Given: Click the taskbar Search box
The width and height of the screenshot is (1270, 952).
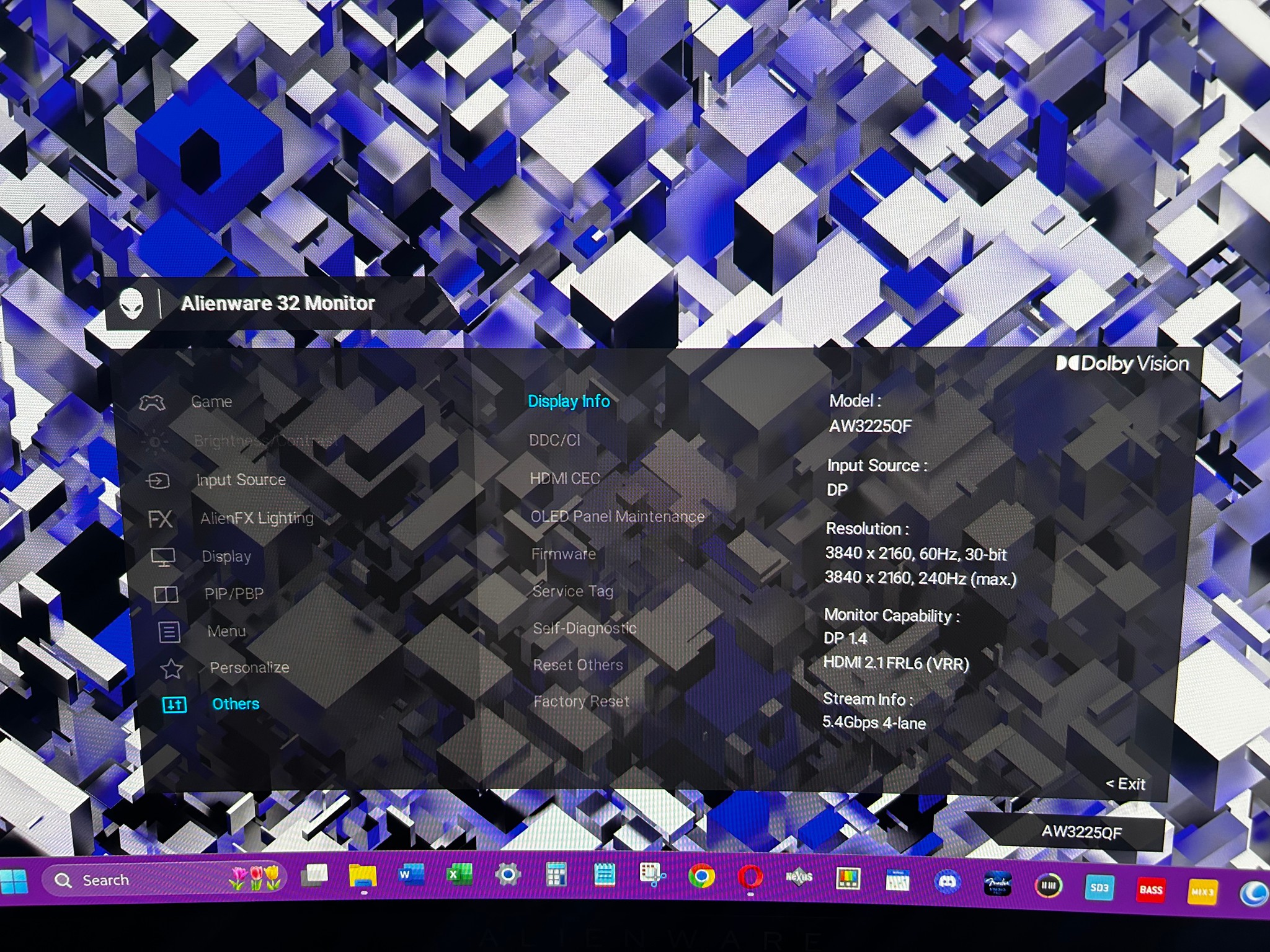Looking at the screenshot, I should point(164,879).
